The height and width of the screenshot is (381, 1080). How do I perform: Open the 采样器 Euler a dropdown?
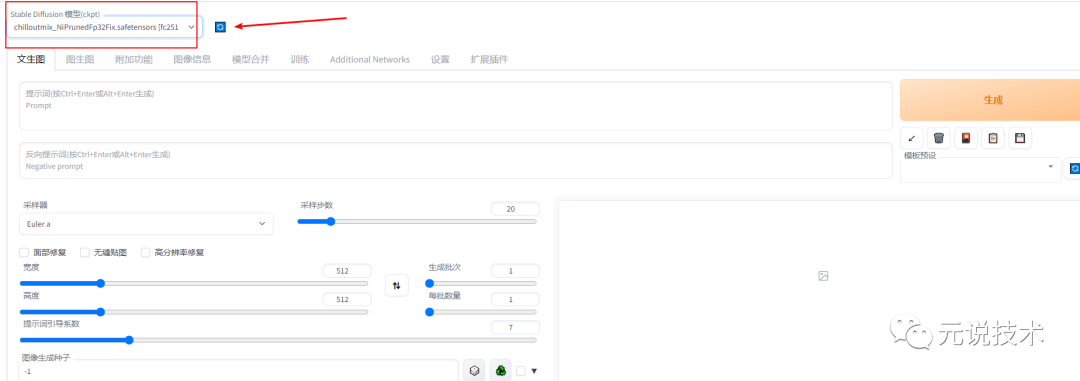[146, 224]
